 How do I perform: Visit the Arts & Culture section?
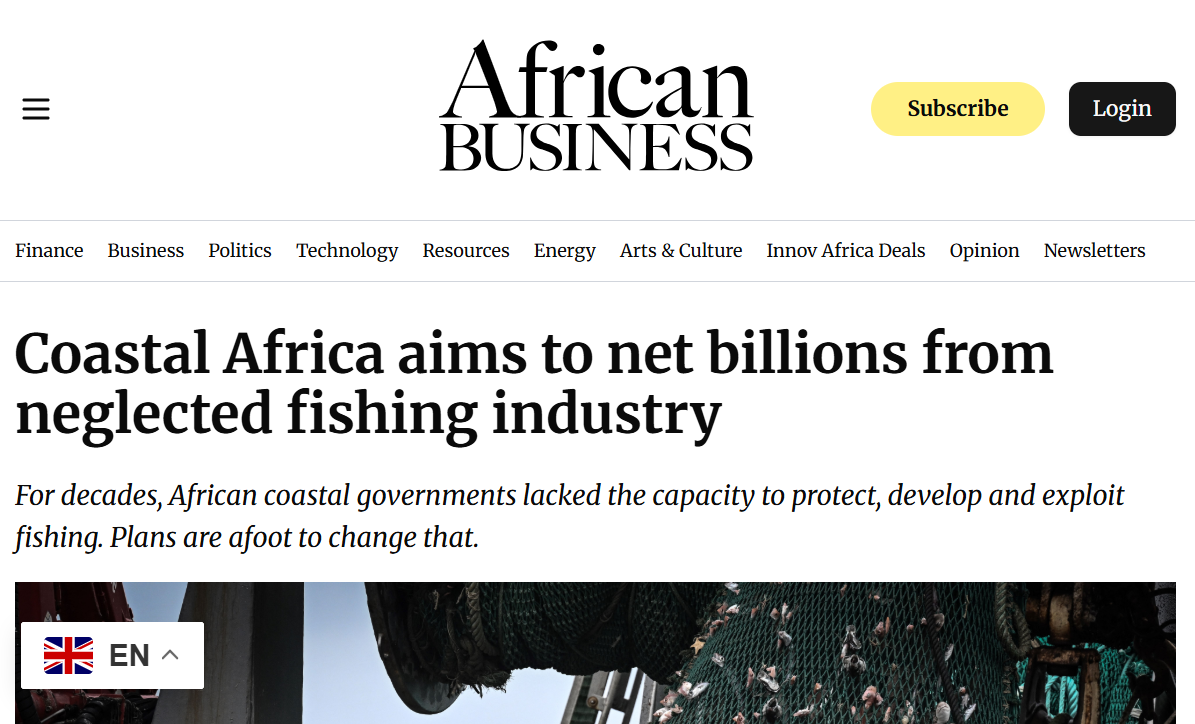[681, 251]
